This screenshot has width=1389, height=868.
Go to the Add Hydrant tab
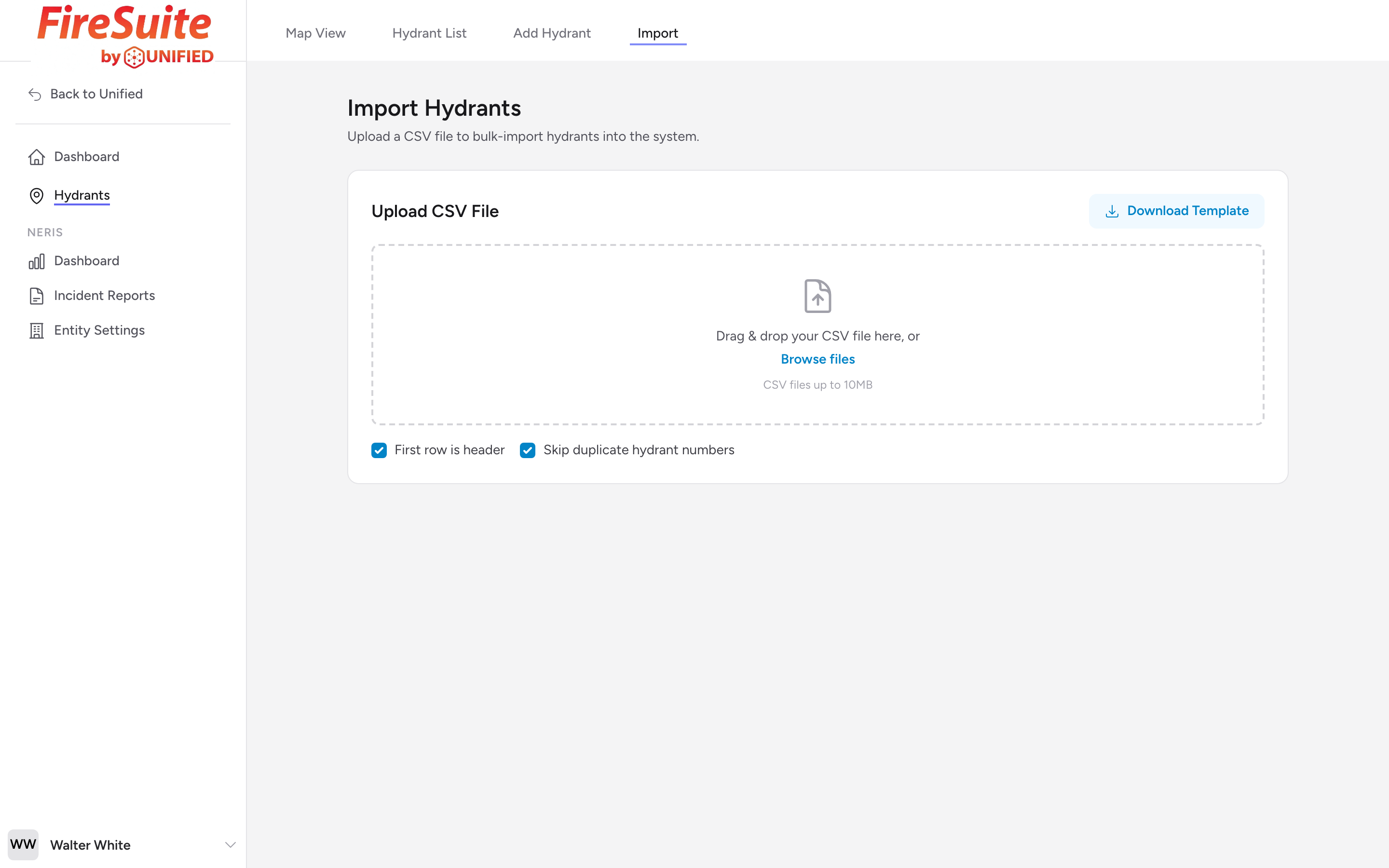[x=552, y=33]
